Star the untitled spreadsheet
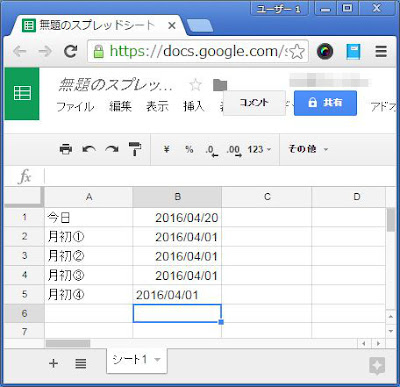This screenshot has width=400, height=387. (x=195, y=85)
